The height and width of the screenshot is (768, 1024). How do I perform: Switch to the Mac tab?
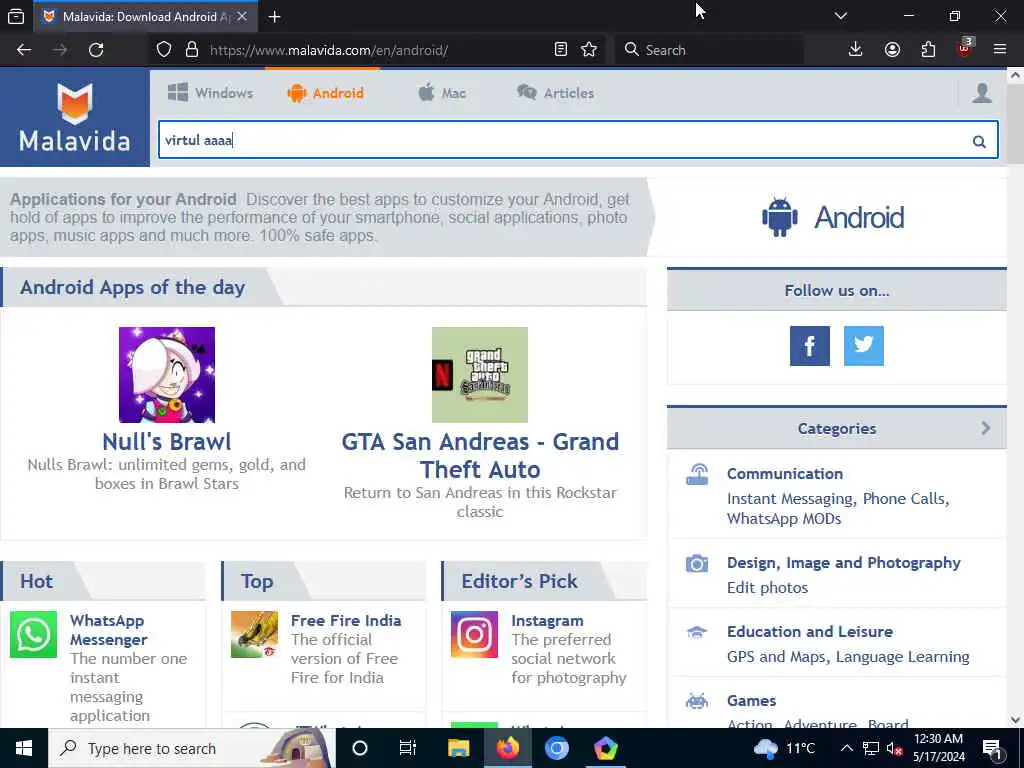click(442, 93)
